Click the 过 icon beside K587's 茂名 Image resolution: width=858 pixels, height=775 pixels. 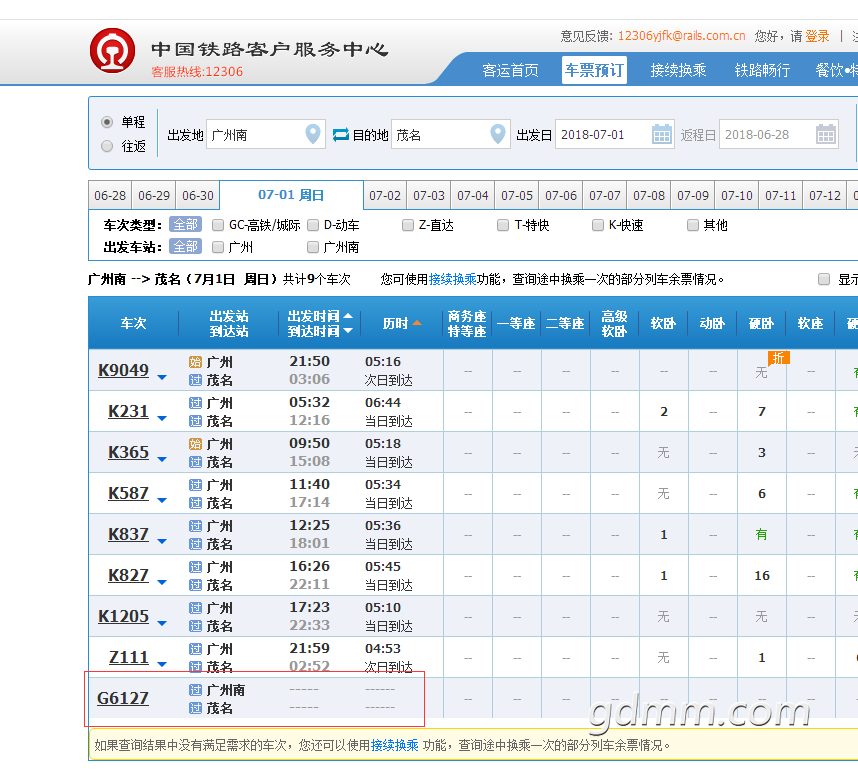[195, 503]
